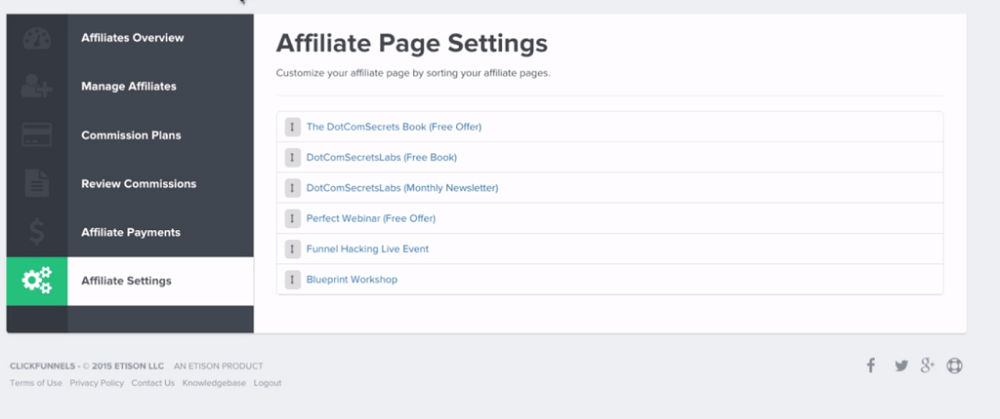
Task: Click the Affiliates Overview dashboard gauge icon
Action: click(37, 38)
